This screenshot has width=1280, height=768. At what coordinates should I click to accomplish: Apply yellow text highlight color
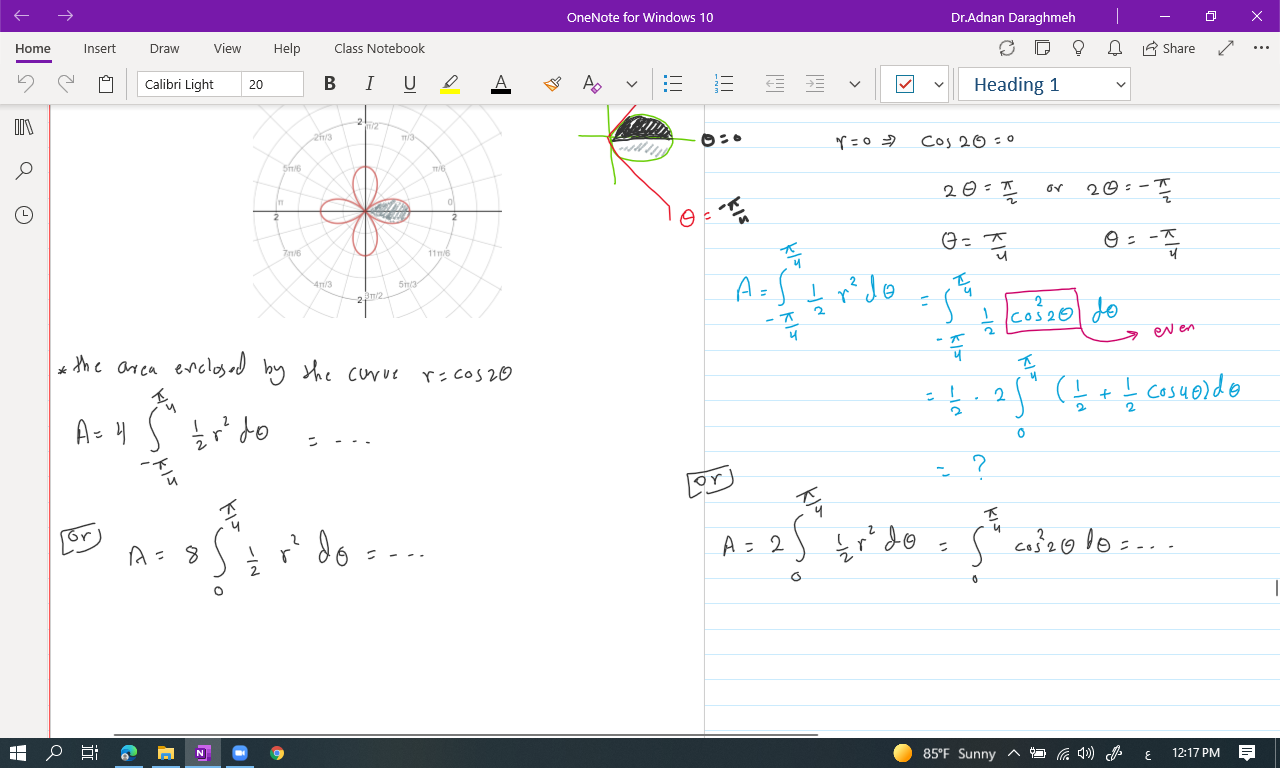coord(450,84)
